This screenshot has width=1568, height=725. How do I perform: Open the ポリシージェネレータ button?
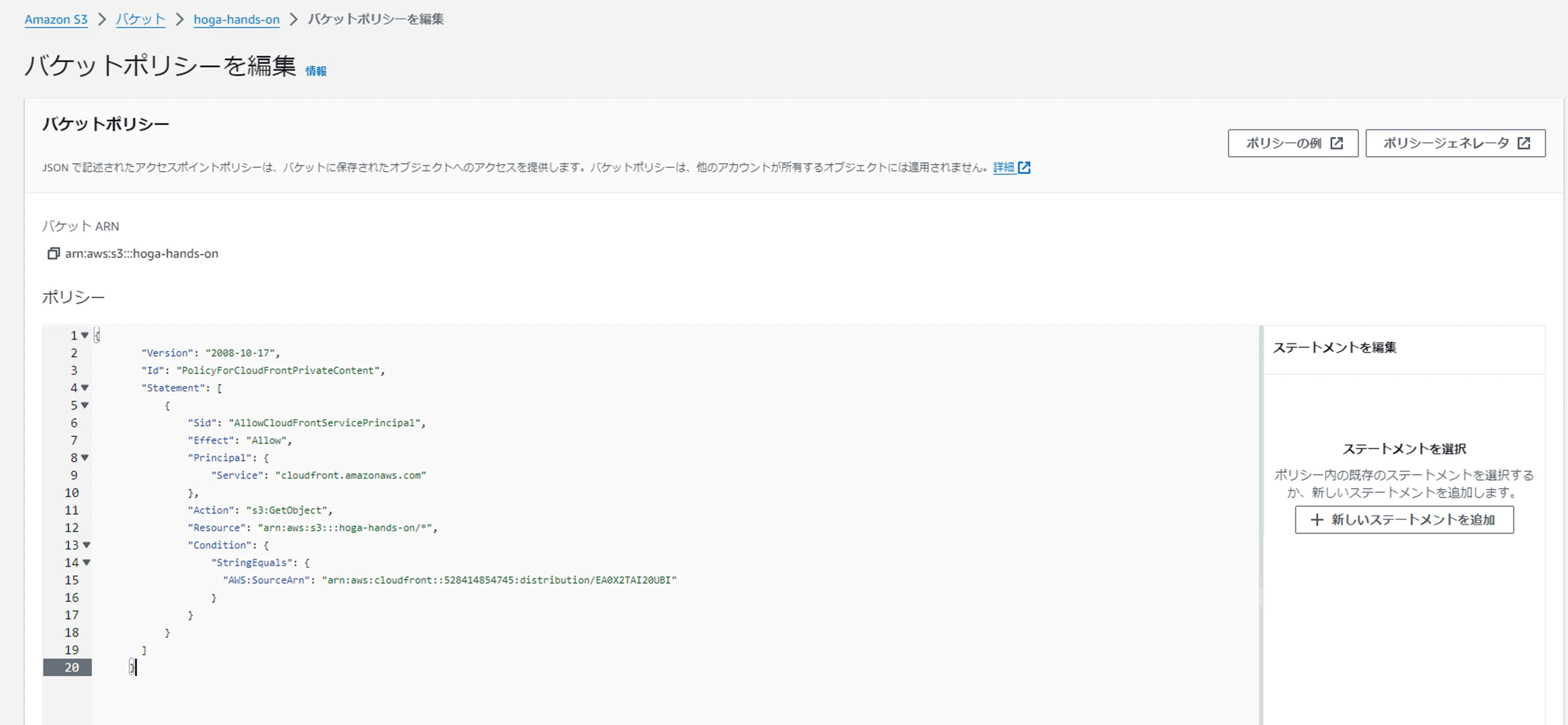(1455, 143)
